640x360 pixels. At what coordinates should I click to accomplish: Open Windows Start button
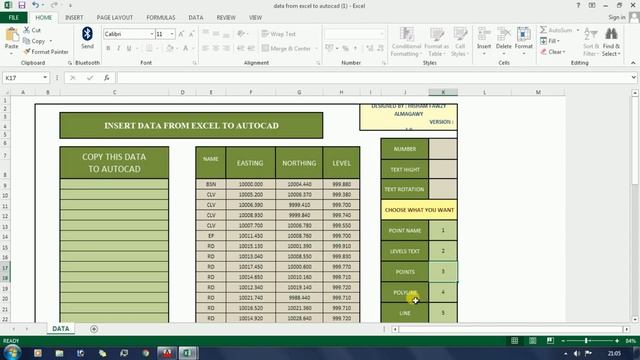(12, 353)
